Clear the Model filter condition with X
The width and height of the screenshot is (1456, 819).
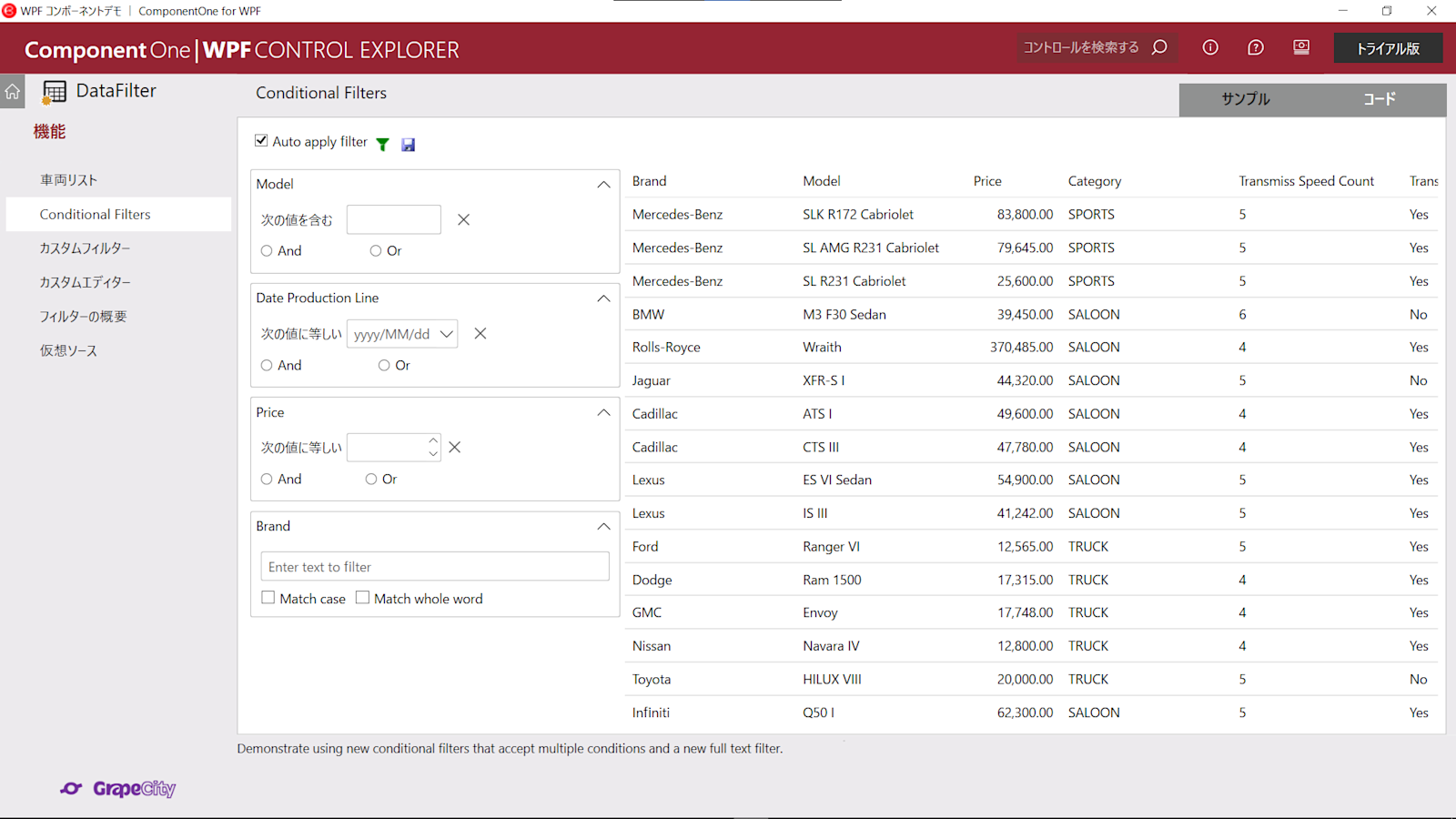click(463, 219)
